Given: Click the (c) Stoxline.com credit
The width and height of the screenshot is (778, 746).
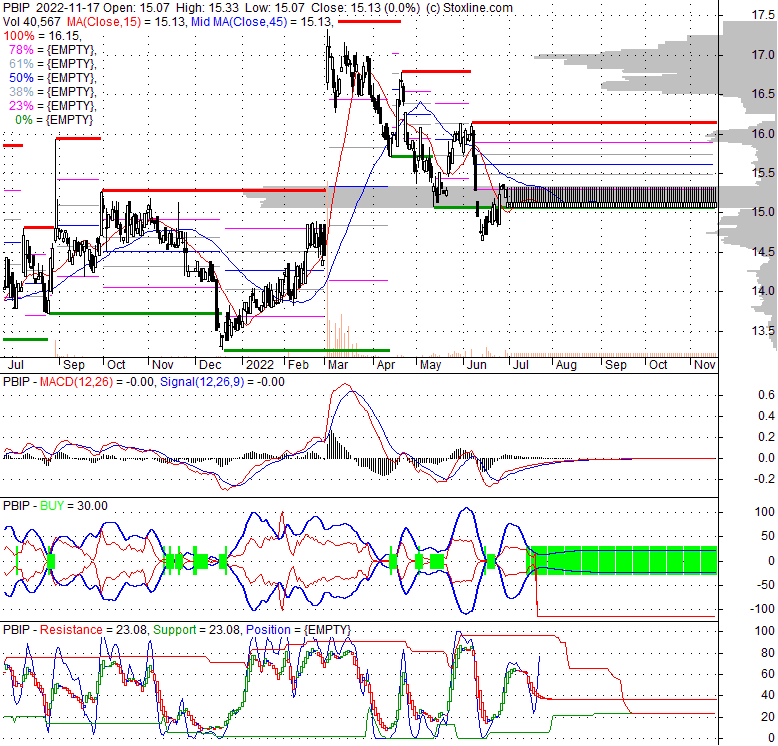Looking at the screenshot, I should (469, 8).
